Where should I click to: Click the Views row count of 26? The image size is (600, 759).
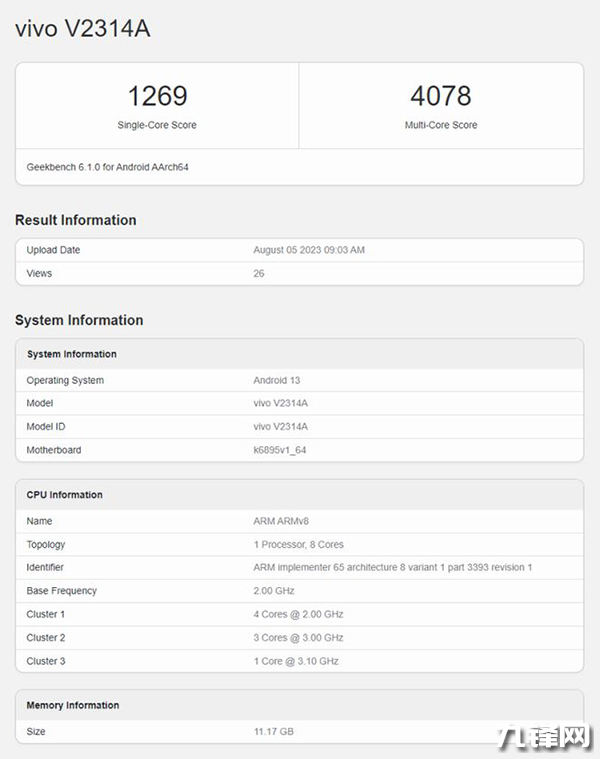pyautogui.click(x=259, y=273)
